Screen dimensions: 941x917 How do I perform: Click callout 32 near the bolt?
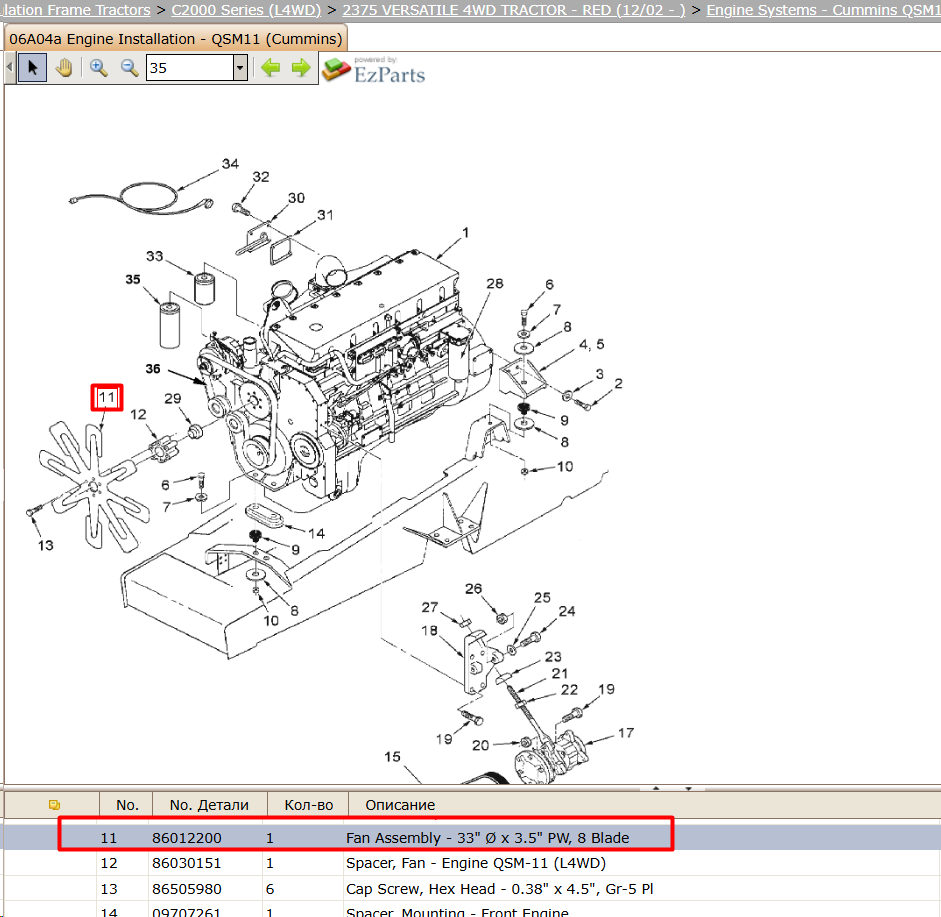(x=260, y=177)
